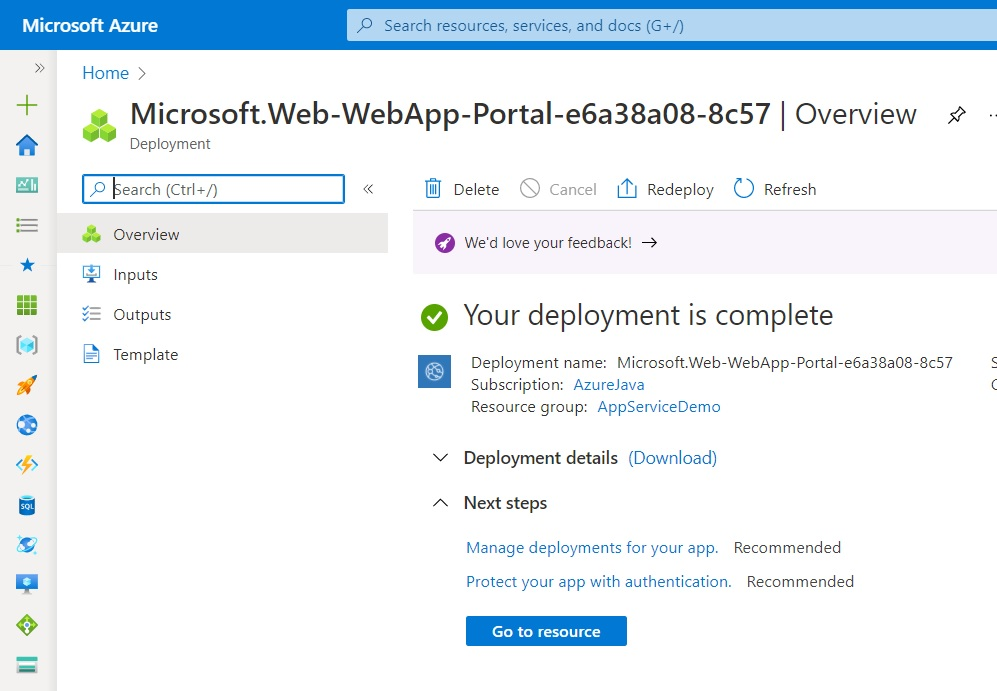Collapse the deployment side menu
Viewport: 997px width, 691px height.
point(368,189)
